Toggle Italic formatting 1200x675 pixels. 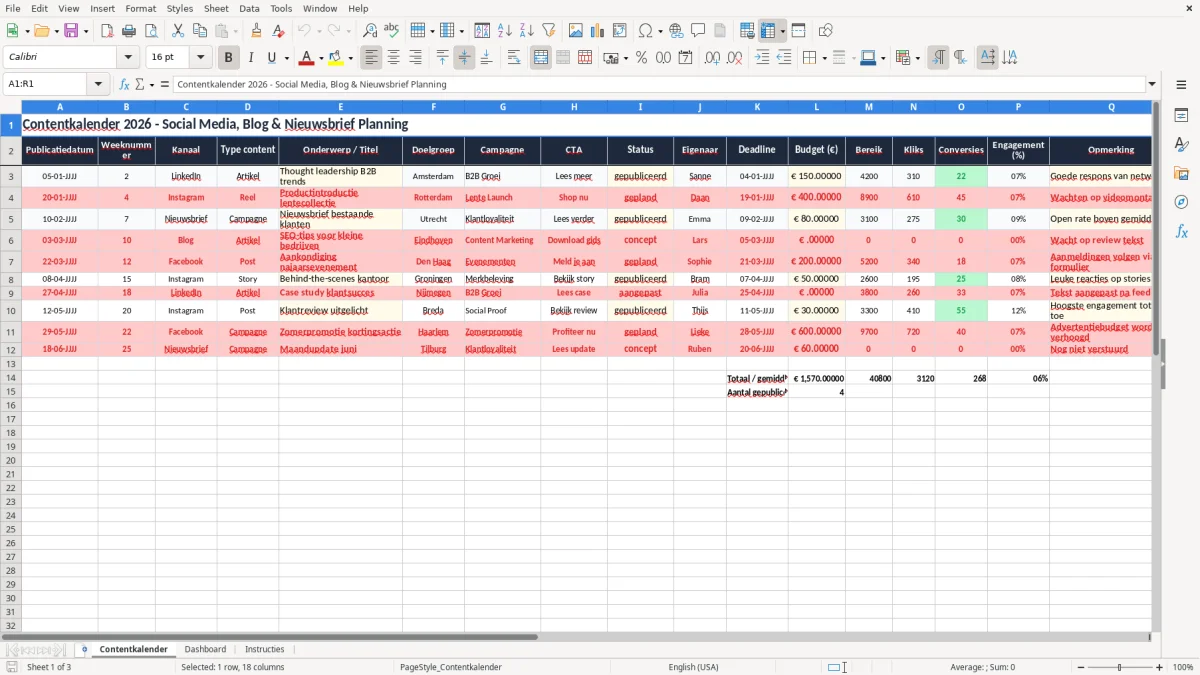coord(251,58)
